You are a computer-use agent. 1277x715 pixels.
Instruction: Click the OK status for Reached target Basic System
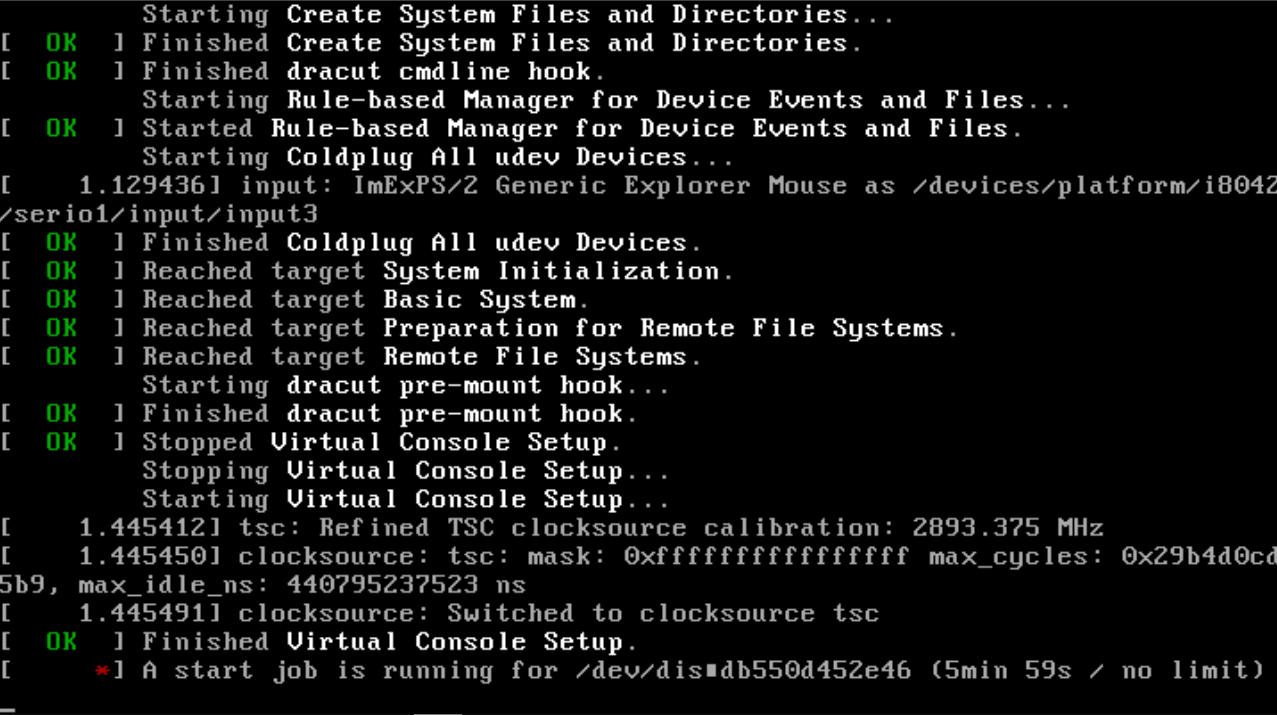point(61,300)
